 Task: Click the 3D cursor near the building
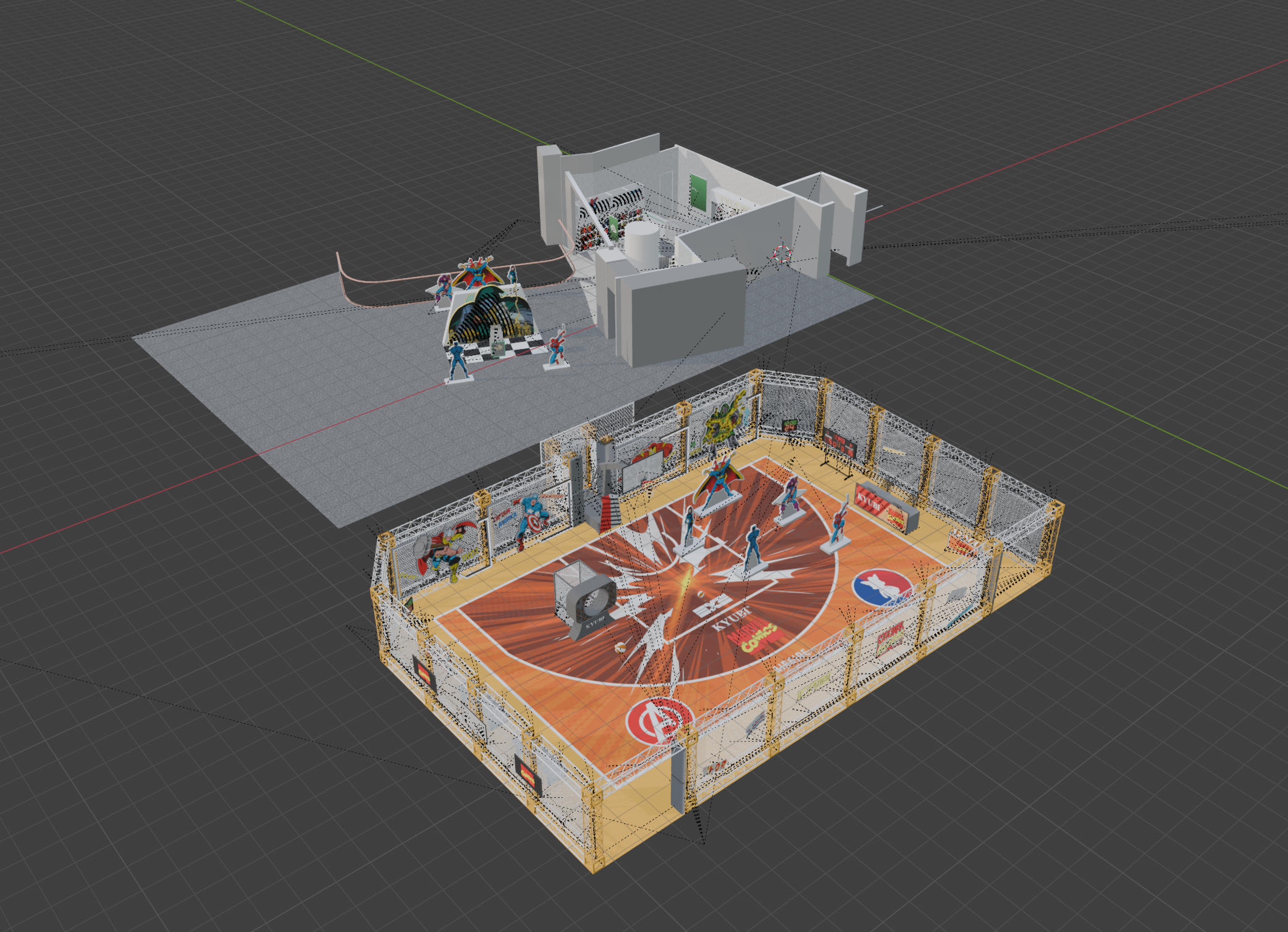[781, 254]
